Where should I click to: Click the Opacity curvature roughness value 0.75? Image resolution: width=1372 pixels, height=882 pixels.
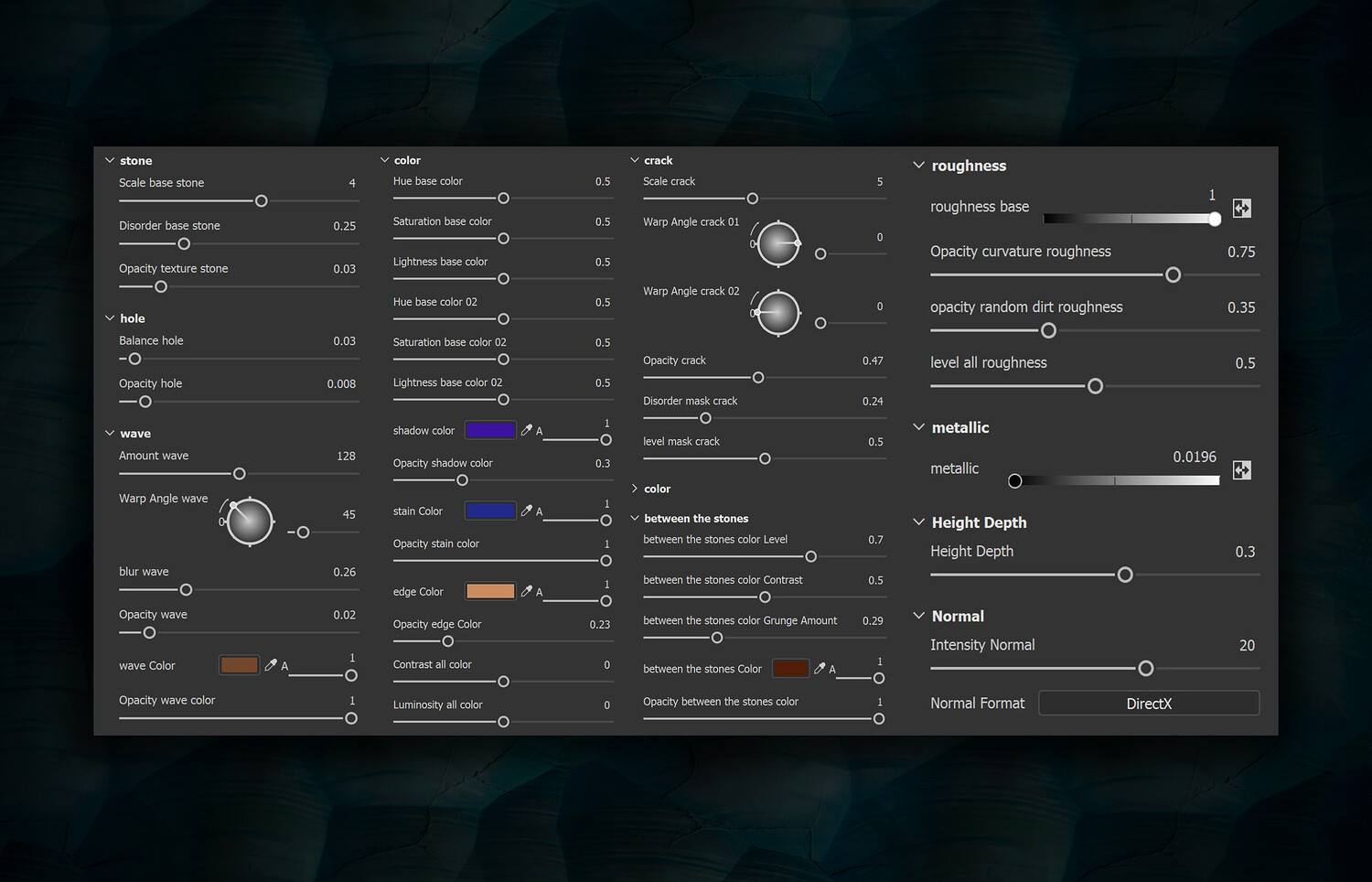pos(1241,252)
